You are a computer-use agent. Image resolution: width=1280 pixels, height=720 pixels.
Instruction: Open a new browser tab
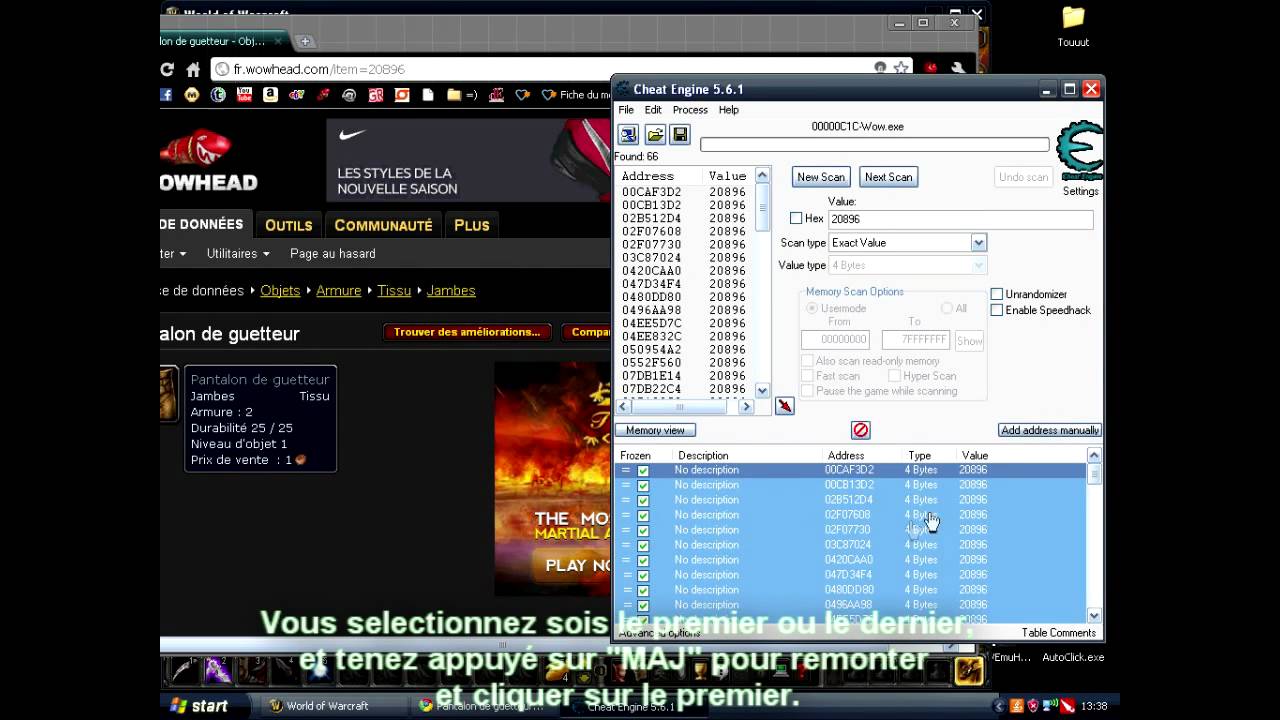coord(305,41)
